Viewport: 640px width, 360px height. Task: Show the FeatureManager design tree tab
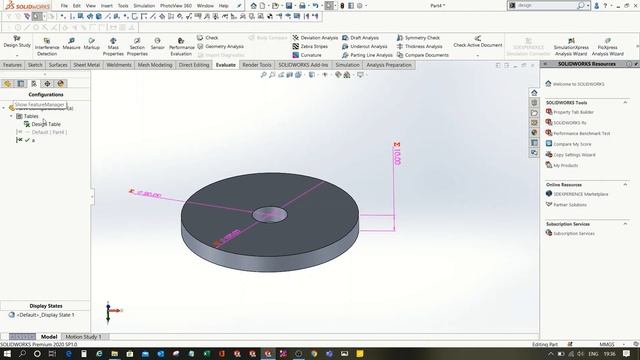[x=7, y=84]
